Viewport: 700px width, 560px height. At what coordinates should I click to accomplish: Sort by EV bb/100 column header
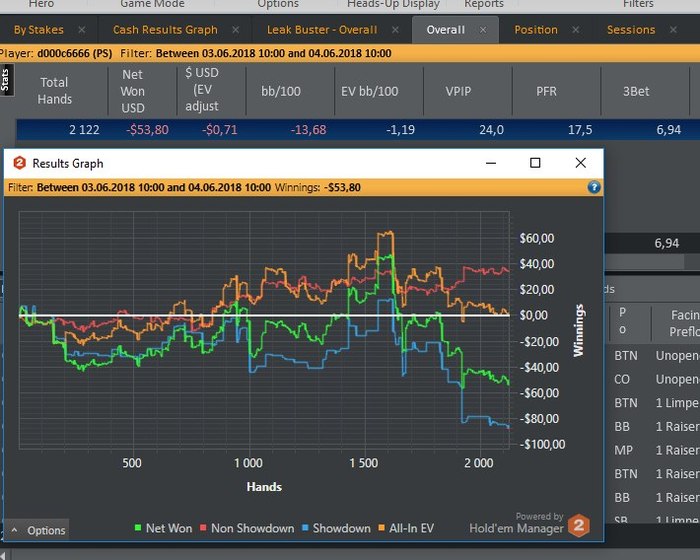coord(369,91)
